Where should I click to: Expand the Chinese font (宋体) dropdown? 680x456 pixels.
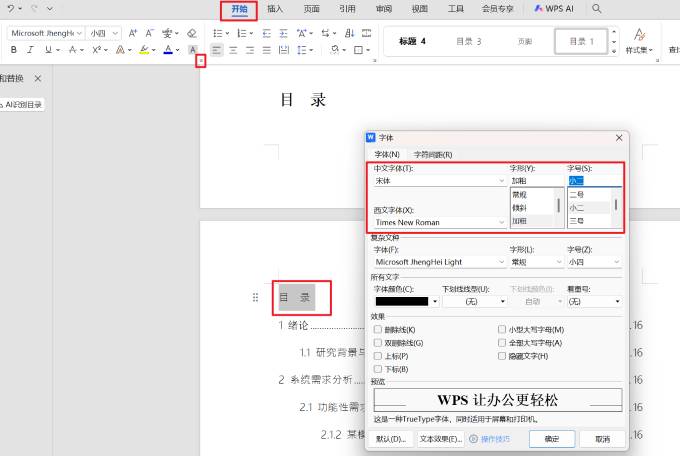click(501, 180)
